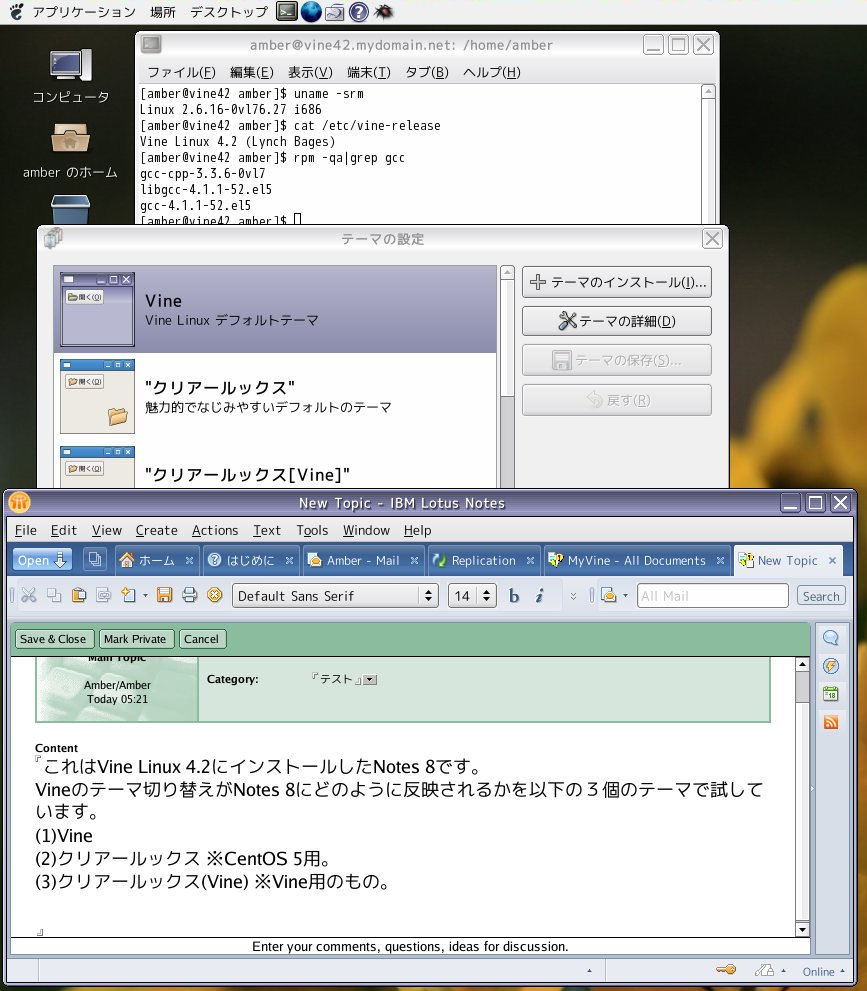
Task: Open the Online status dropdown
Action: pos(824,971)
